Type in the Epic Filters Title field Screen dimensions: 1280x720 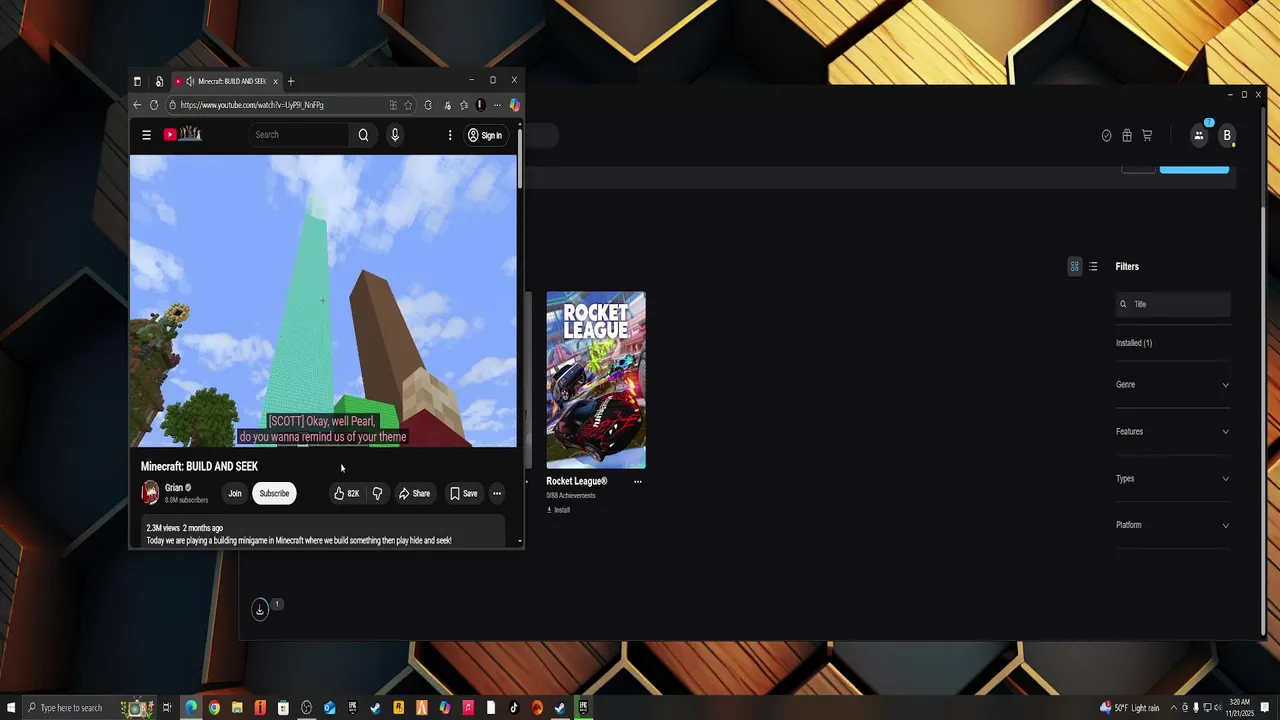[x=1173, y=304]
